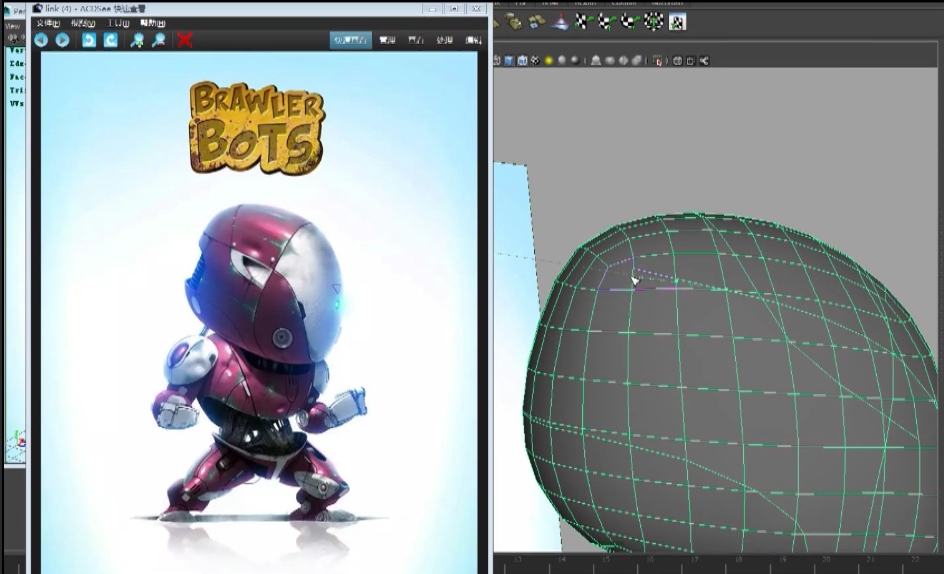Open the UV Texture Editor shelf icon
Viewport: 944px width, 574px height.
point(677,22)
